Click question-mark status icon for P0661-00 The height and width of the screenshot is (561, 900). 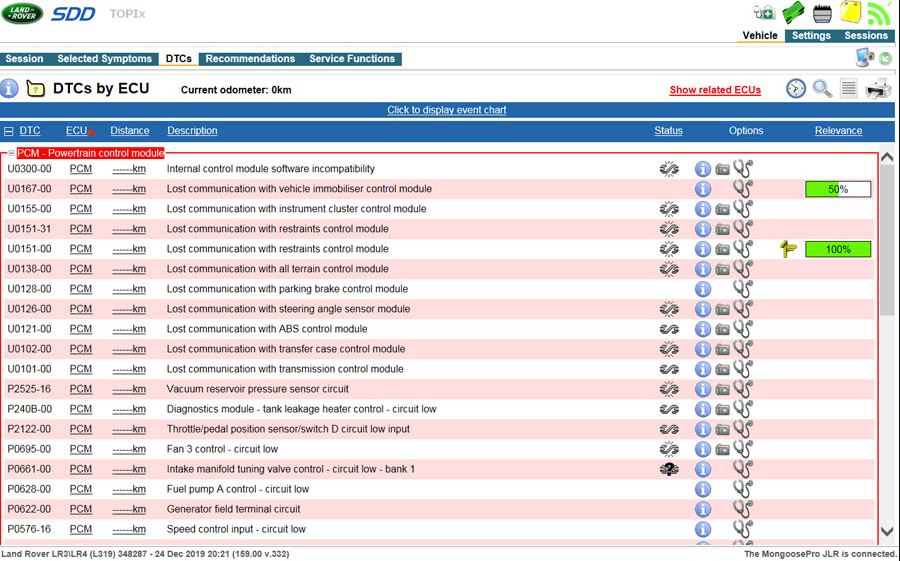click(x=669, y=469)
